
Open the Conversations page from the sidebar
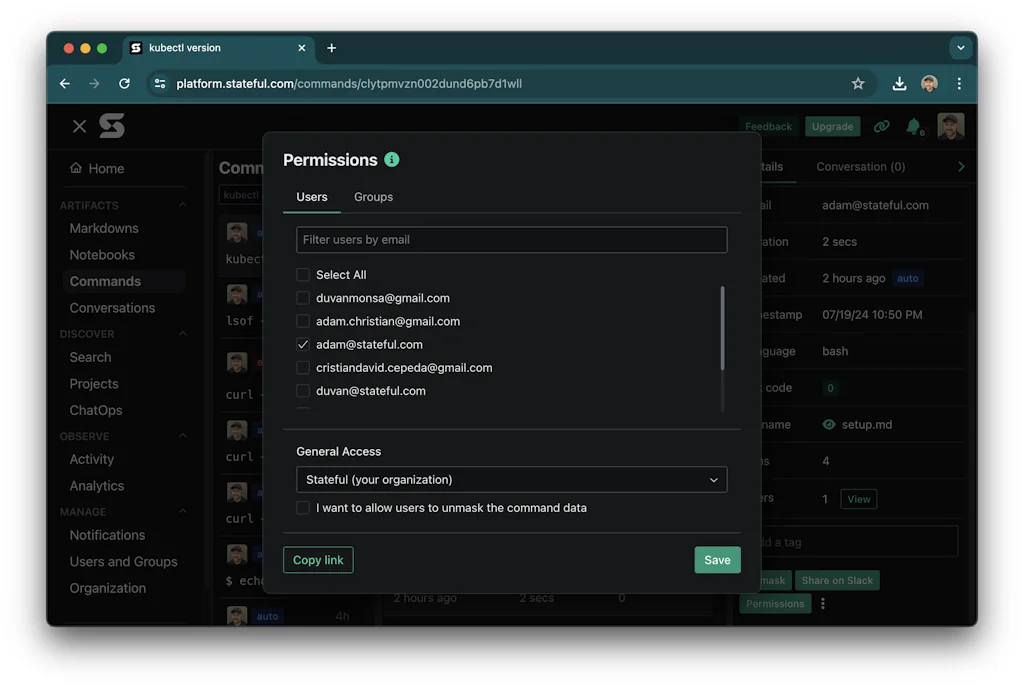(x=113, y=307)
